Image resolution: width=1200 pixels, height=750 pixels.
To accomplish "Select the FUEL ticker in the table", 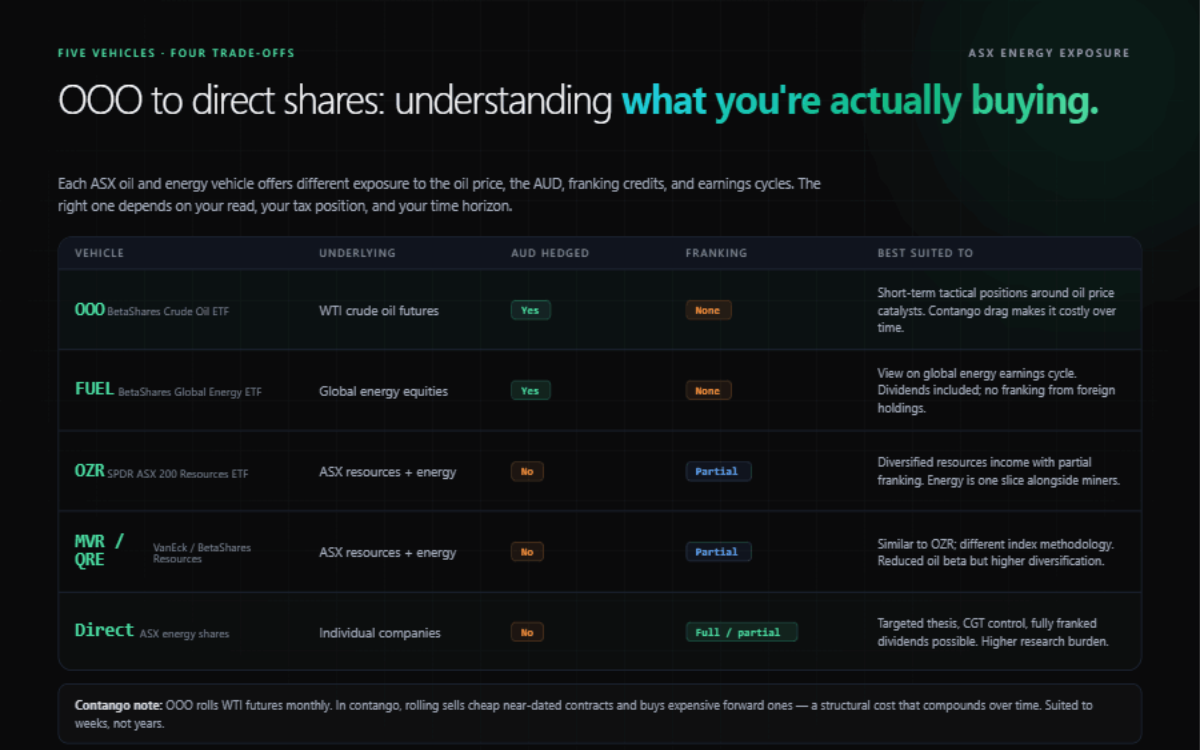I will point(95,390).
